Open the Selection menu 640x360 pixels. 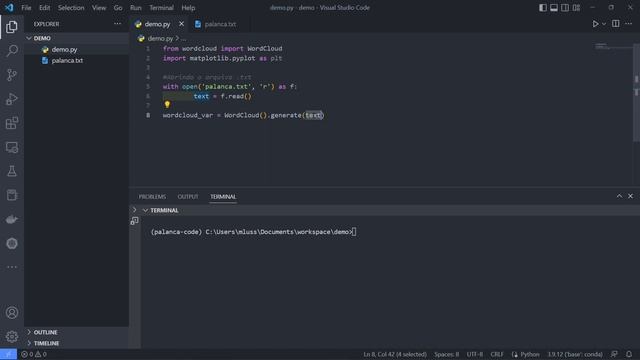(71, 8)
